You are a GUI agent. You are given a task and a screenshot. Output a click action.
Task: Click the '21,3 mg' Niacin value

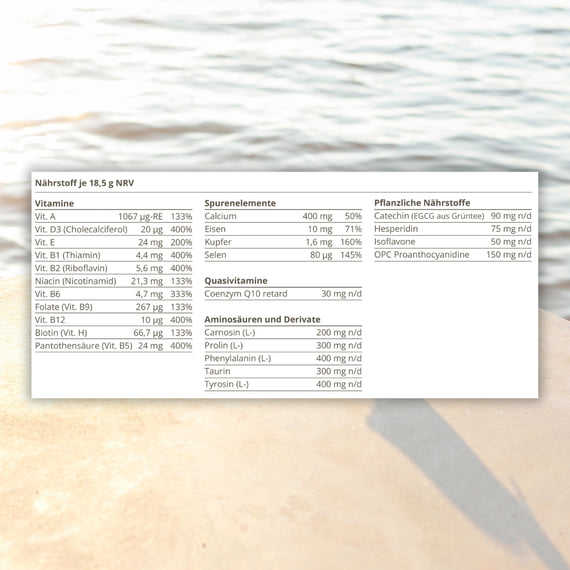point(147,281)
